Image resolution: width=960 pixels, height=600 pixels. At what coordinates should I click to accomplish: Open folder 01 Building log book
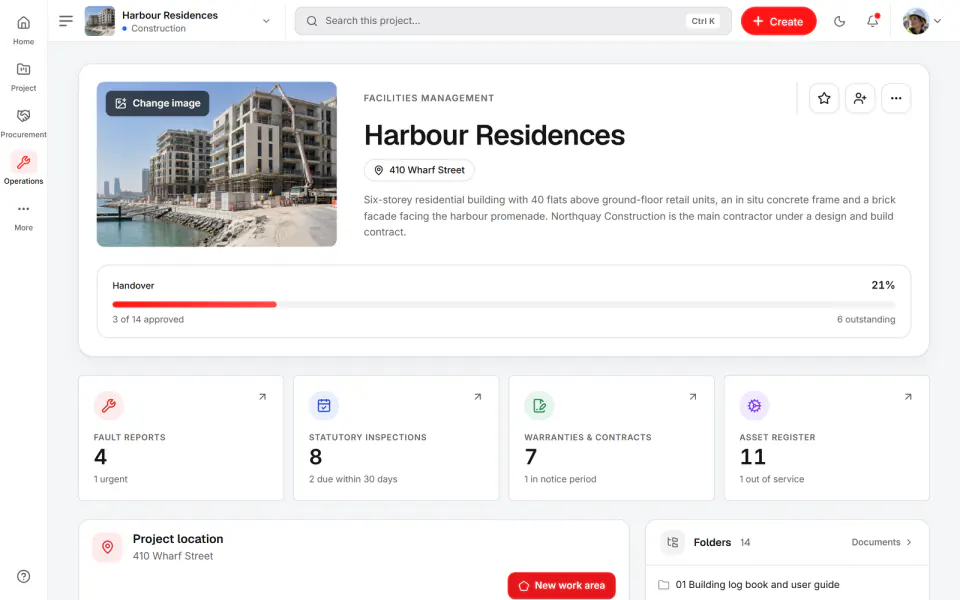787,585
